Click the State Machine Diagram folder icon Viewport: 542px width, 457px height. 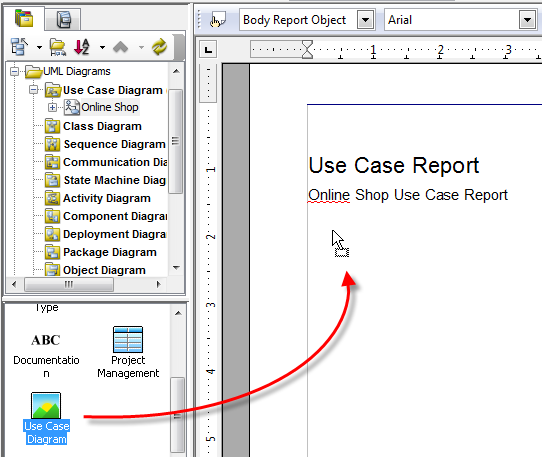click(53, 180)
